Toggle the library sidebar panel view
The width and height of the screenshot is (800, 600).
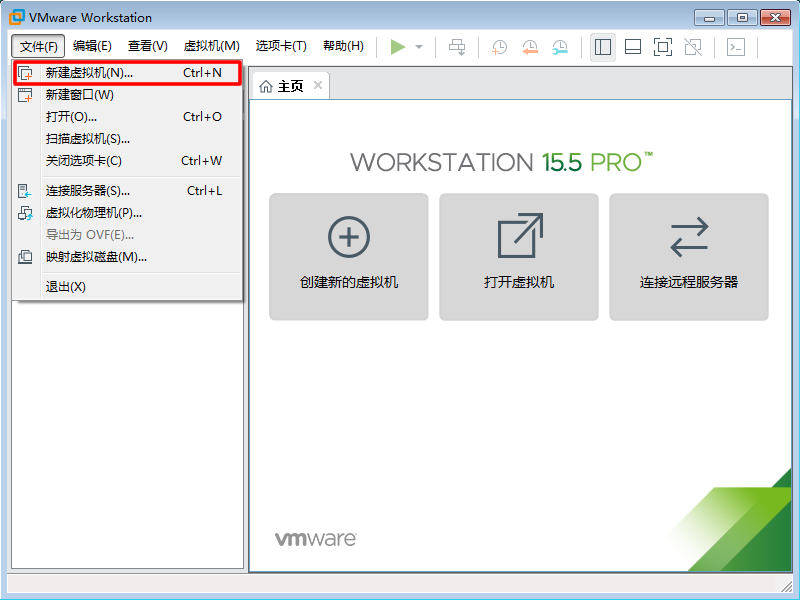602,47
